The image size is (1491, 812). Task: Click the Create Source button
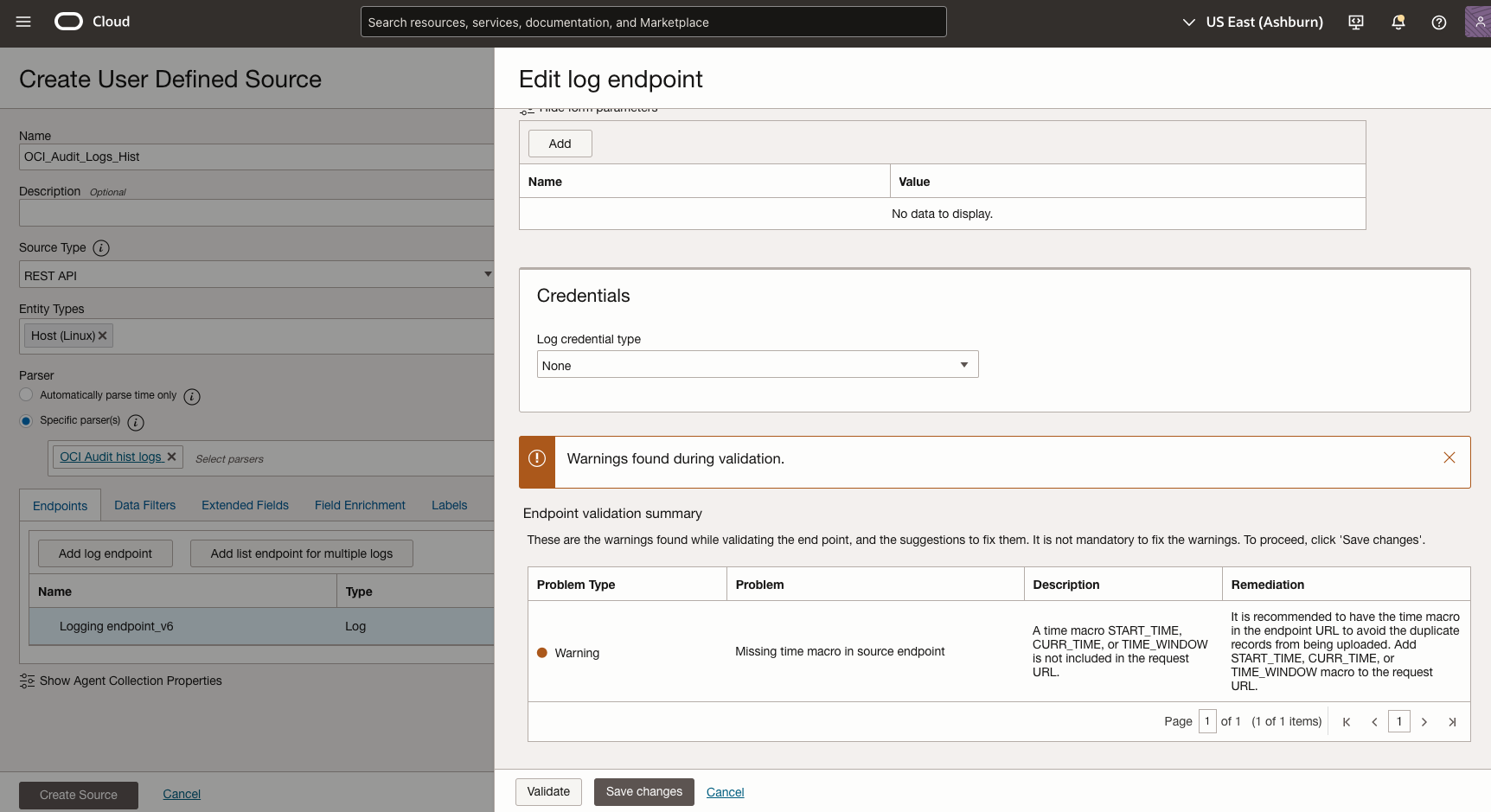(x=78, y=795)
